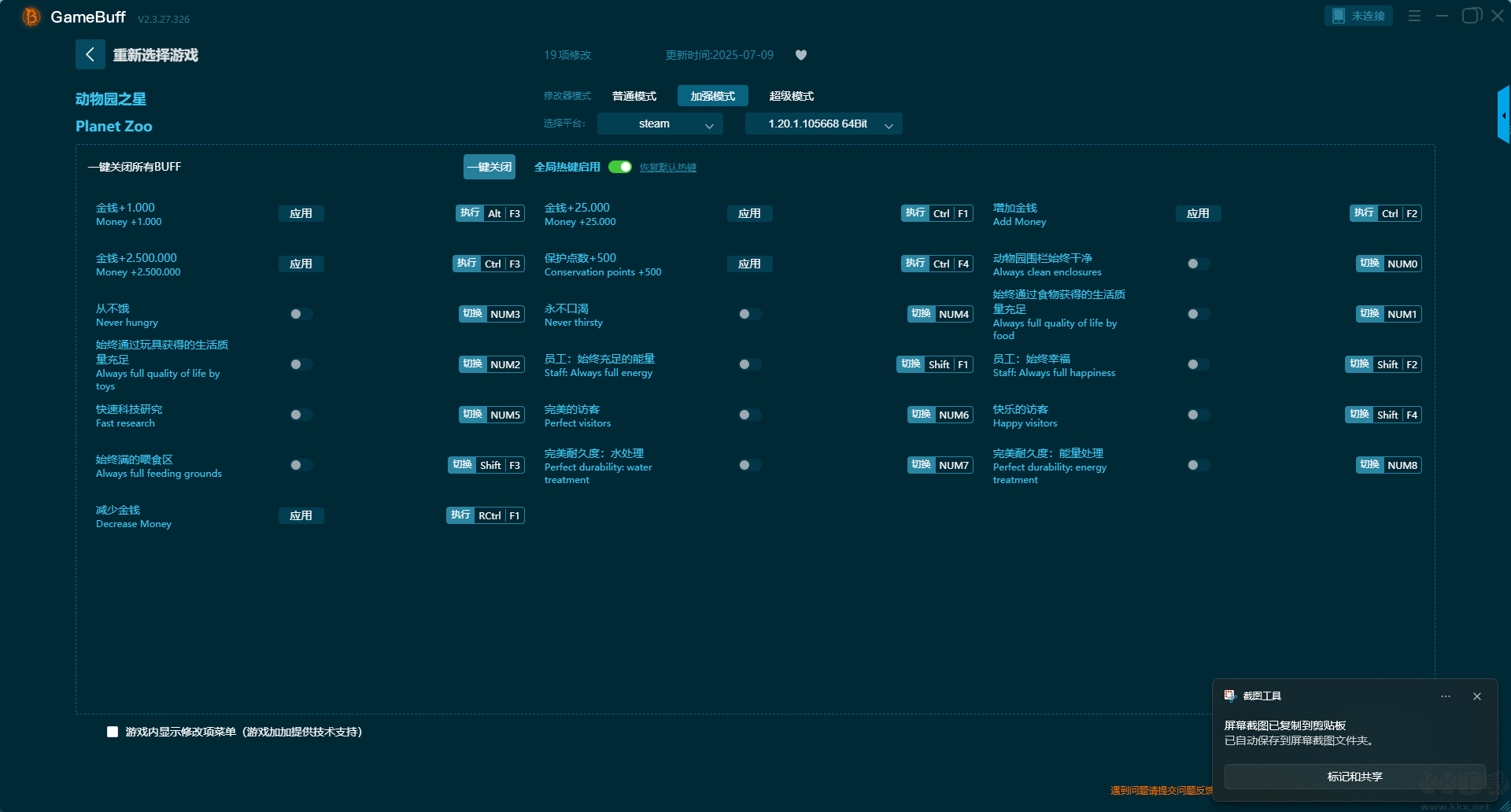
Task: Enable Staff: Always full energy toggle
Action: click(749, 364)
